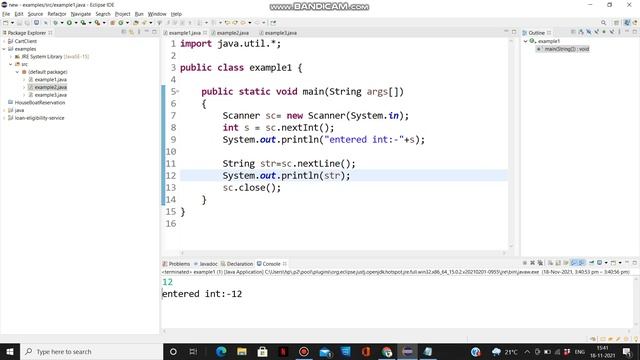Viewport: 640px width, 360px height.
Task: Click the Clear Console icon
Action: pos(551,263)
